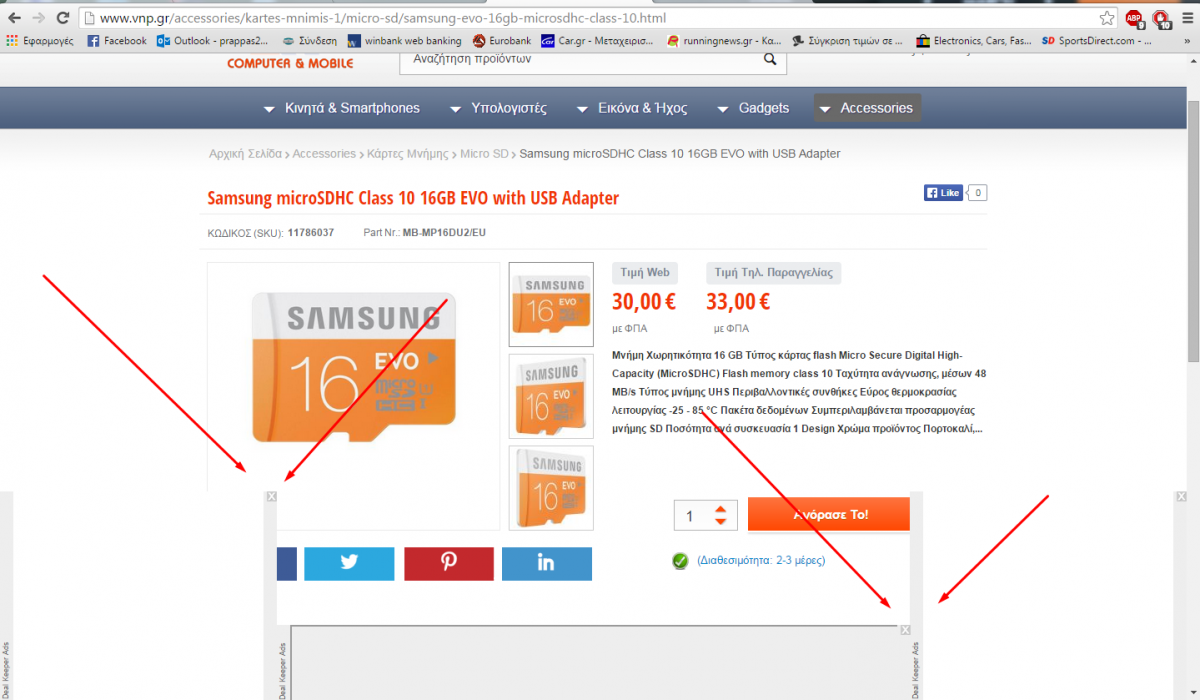Go forward with the browser forward arrow
The width and height of the screenshot is (1200, 700).
coord(38,18)
